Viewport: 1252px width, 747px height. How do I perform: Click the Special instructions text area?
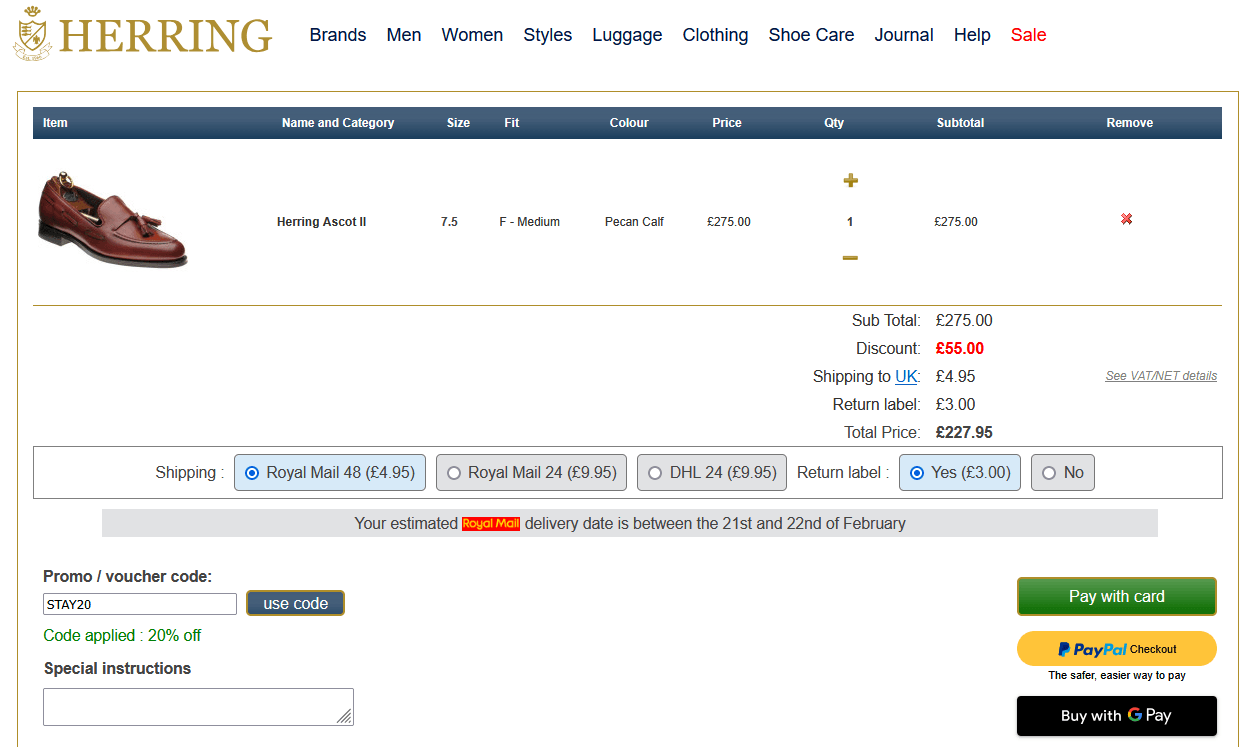click(198, 707)
